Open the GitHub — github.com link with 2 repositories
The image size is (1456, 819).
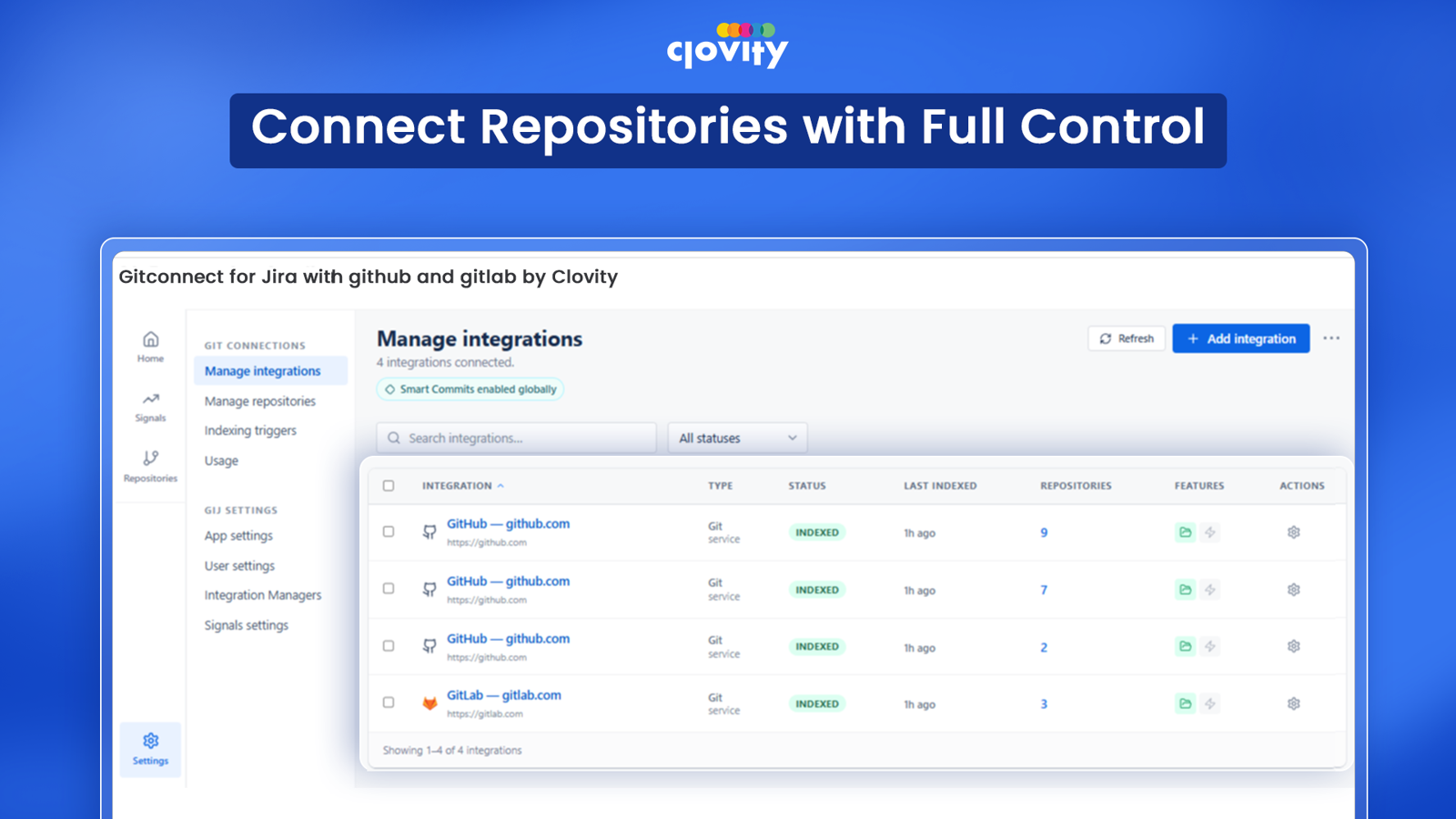(508, 639)
